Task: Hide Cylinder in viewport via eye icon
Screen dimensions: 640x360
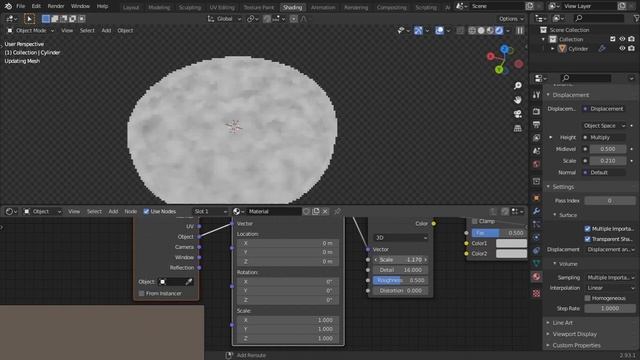Action: pyautogui.click(x=622, y=49)
